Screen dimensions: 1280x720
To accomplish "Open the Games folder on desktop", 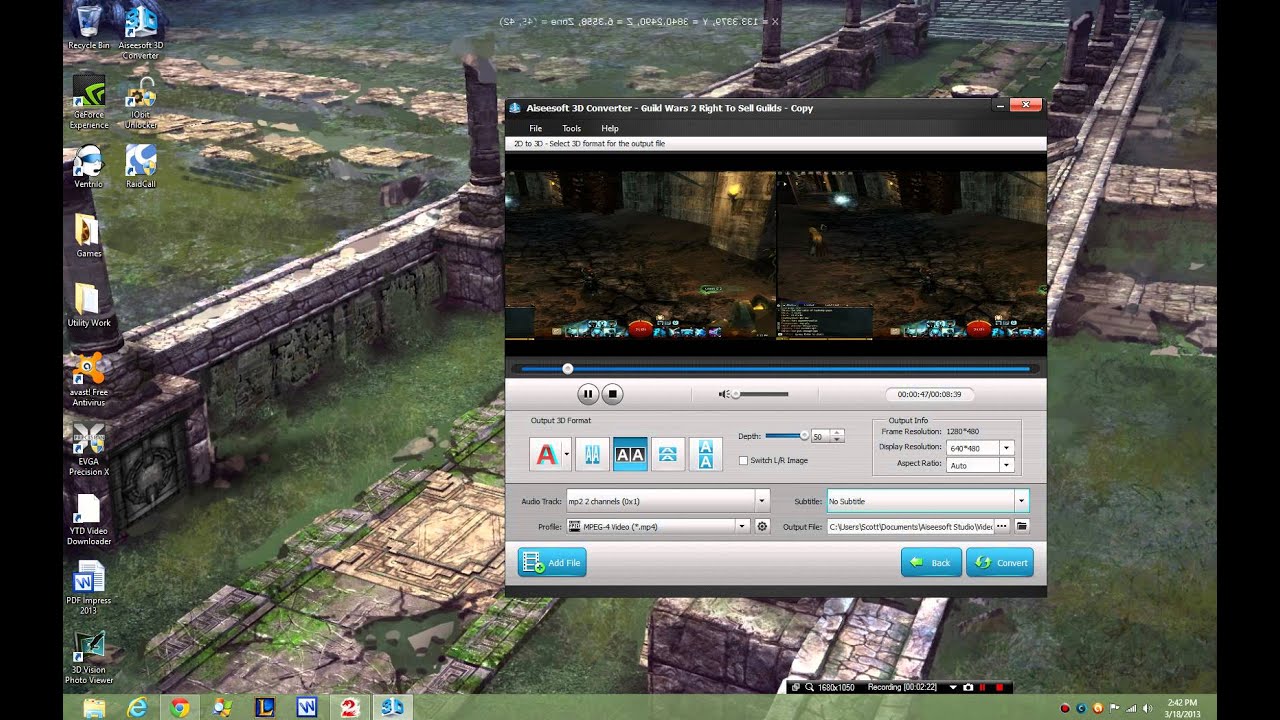I will (89, 236).
